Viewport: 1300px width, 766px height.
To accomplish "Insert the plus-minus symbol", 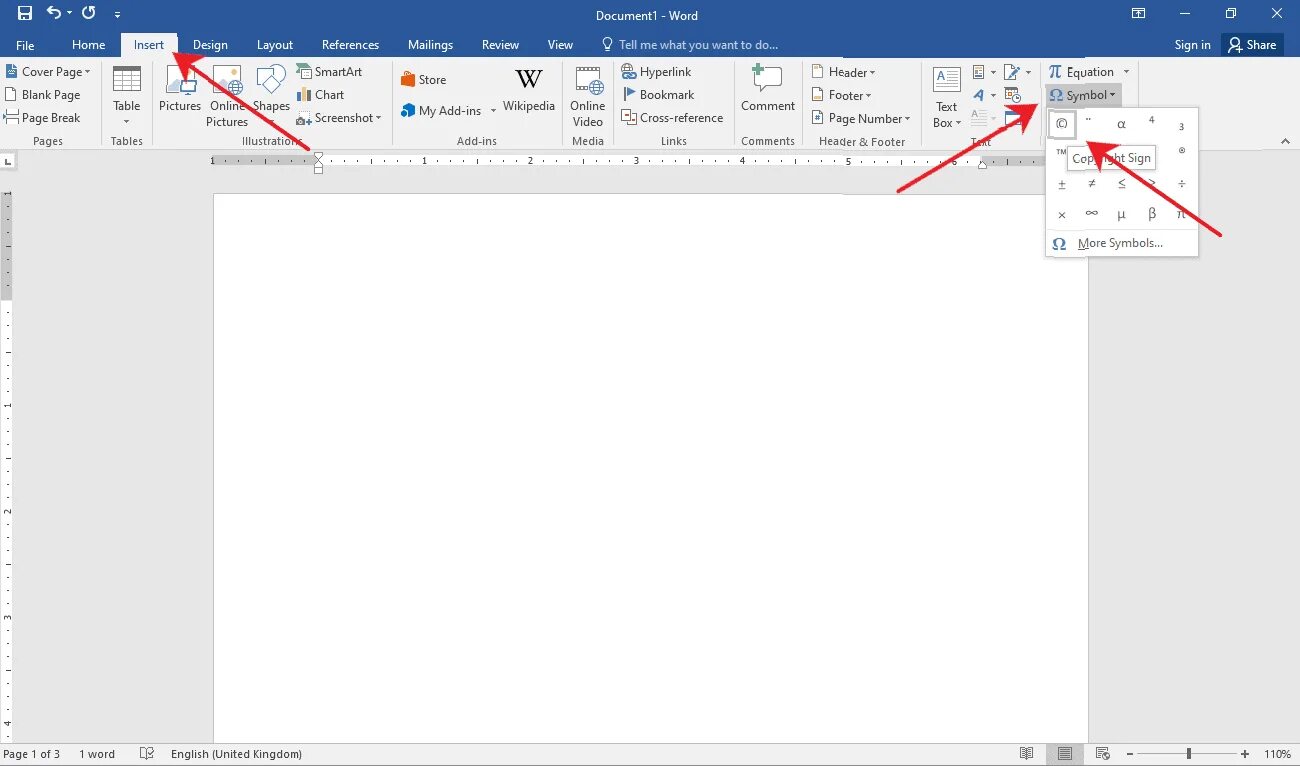I will [x=1062, y=184].
